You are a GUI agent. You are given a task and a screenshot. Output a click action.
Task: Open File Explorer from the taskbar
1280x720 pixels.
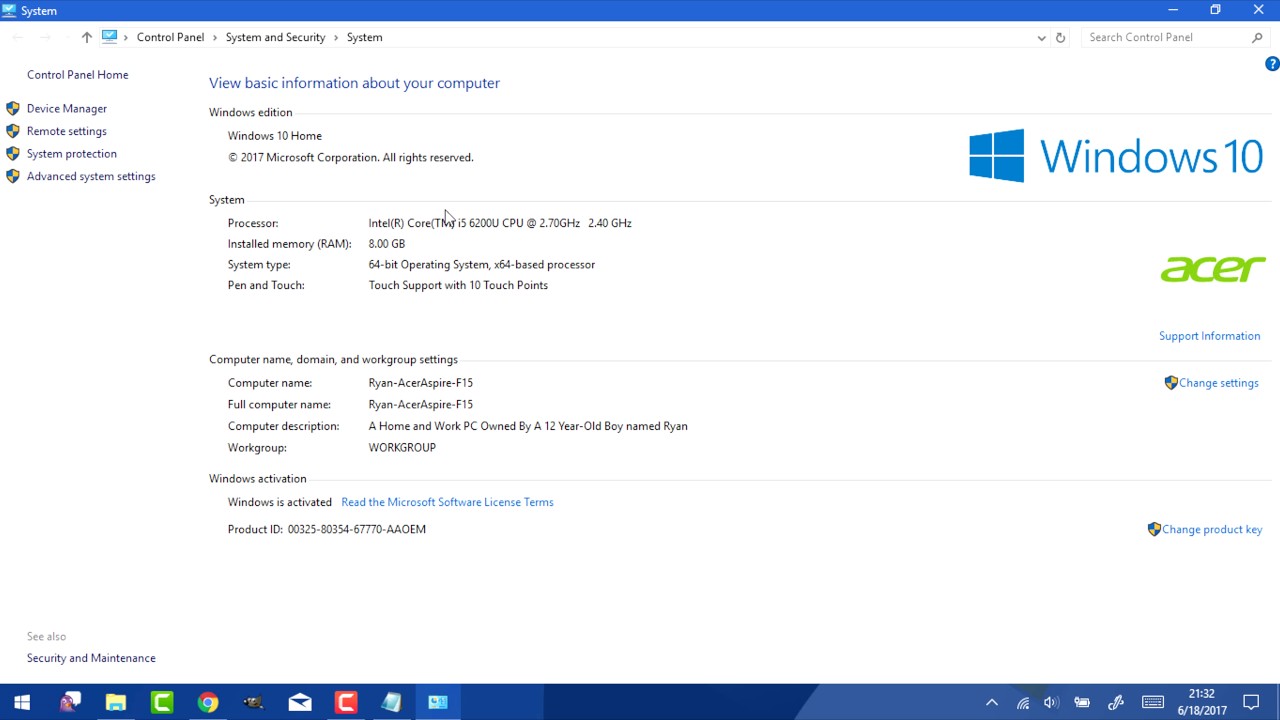(x=115, y=702)
